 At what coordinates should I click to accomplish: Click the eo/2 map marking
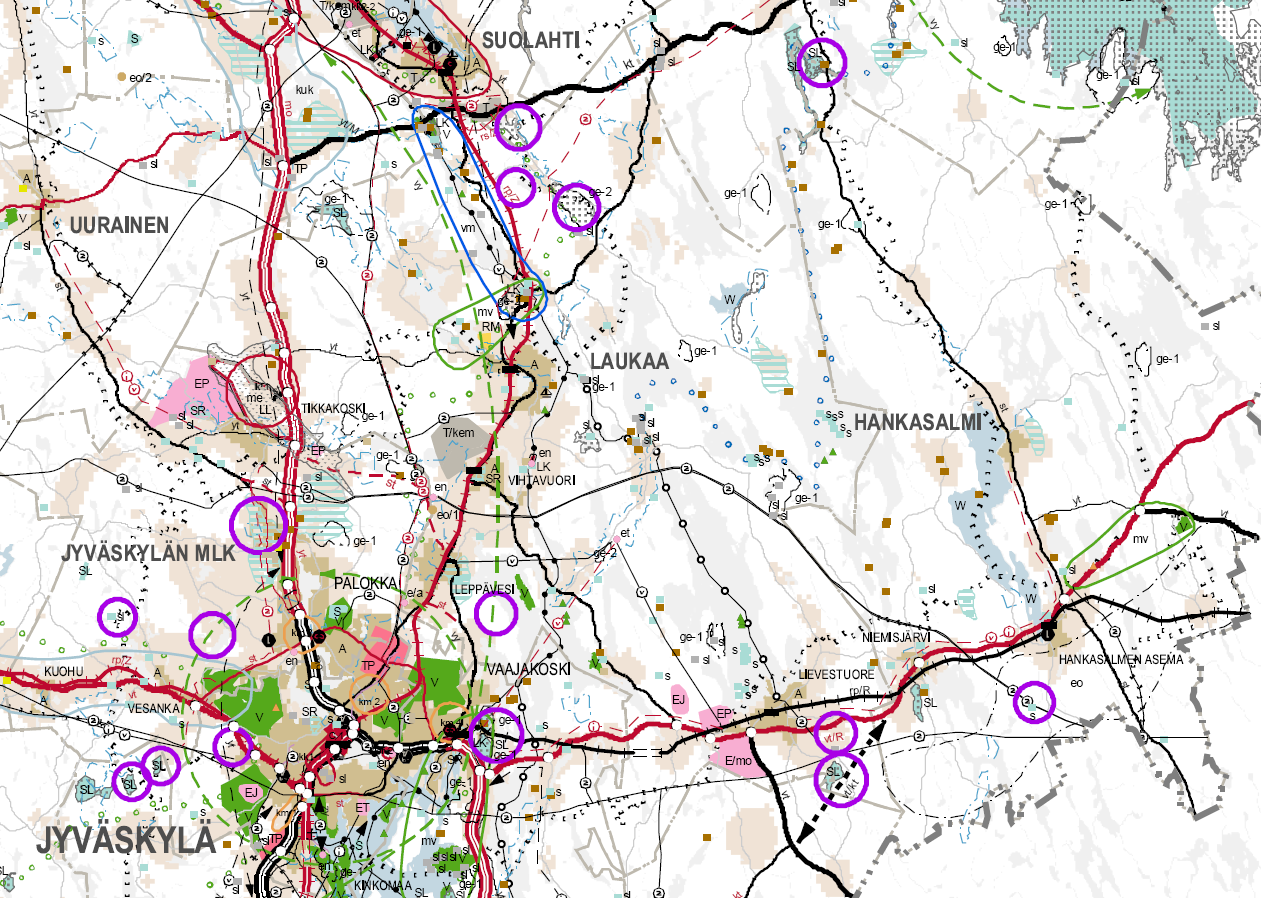pyautogui.click(x=142, y=76)
